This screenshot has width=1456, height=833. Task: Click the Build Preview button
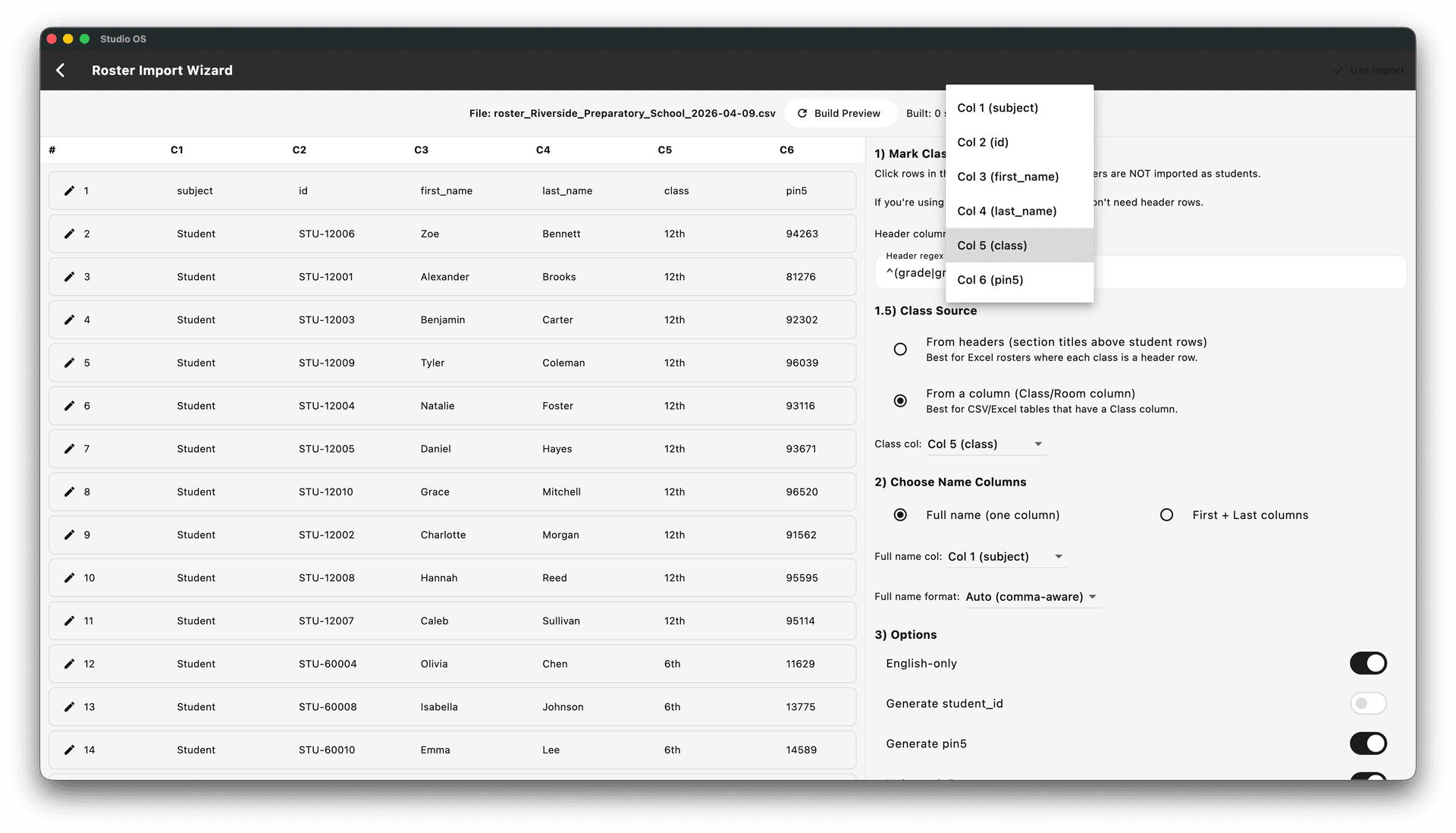tap(840, 113)
